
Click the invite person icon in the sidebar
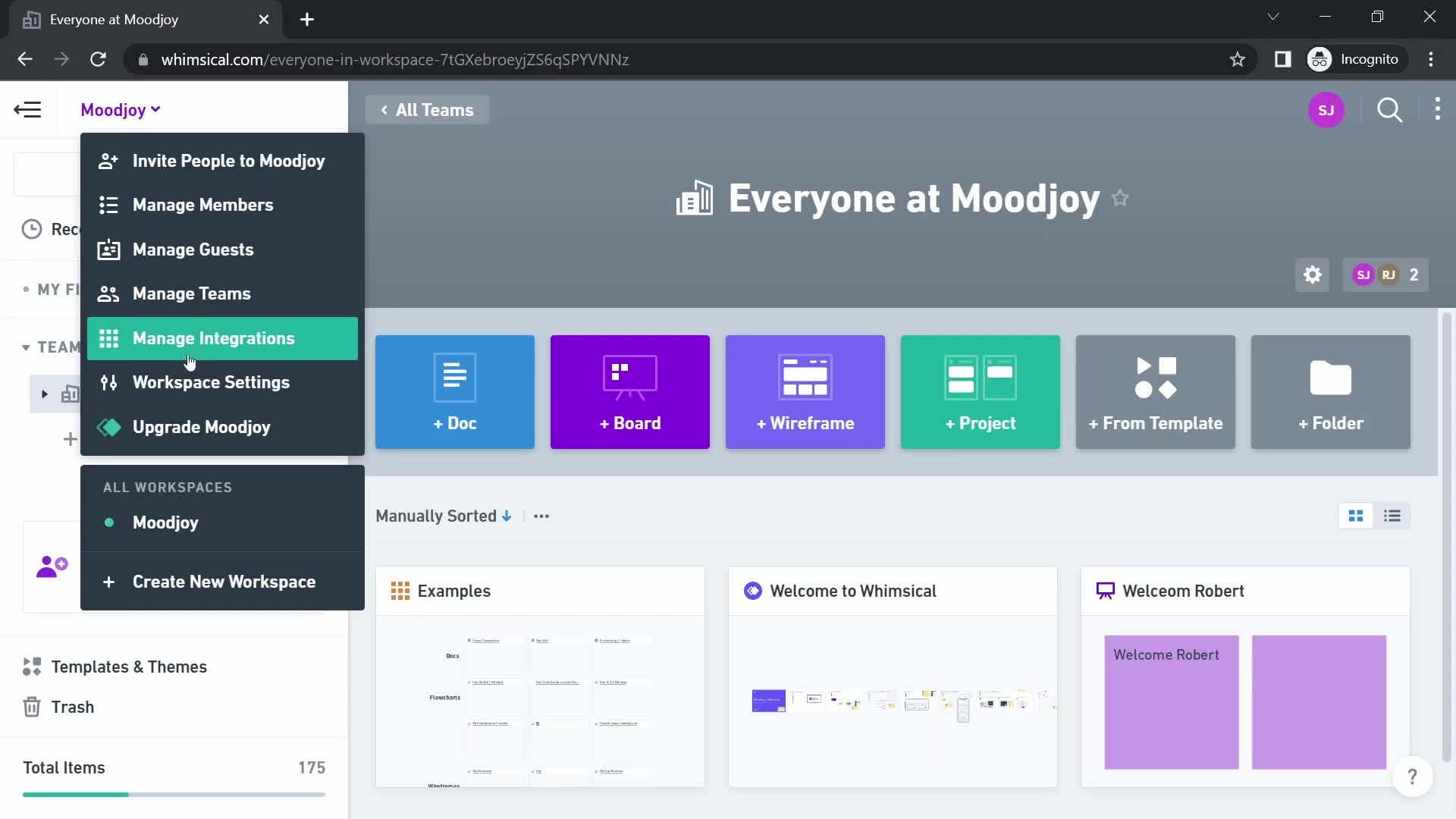point(52,566)
